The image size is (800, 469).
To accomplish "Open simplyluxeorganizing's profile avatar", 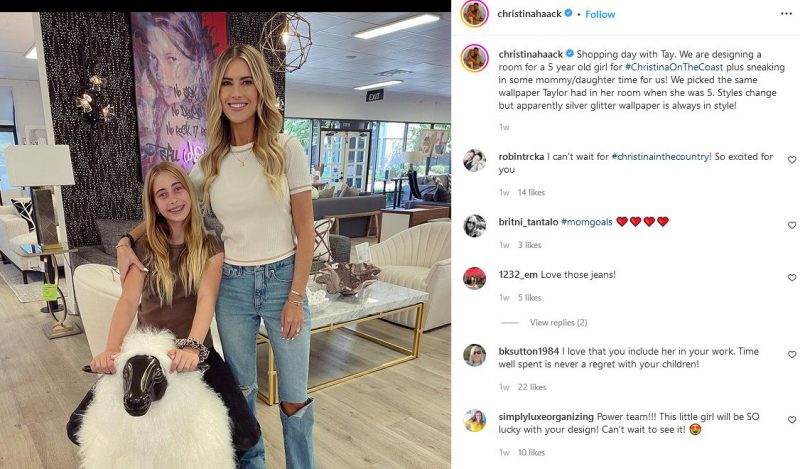I will click(474, 421).
